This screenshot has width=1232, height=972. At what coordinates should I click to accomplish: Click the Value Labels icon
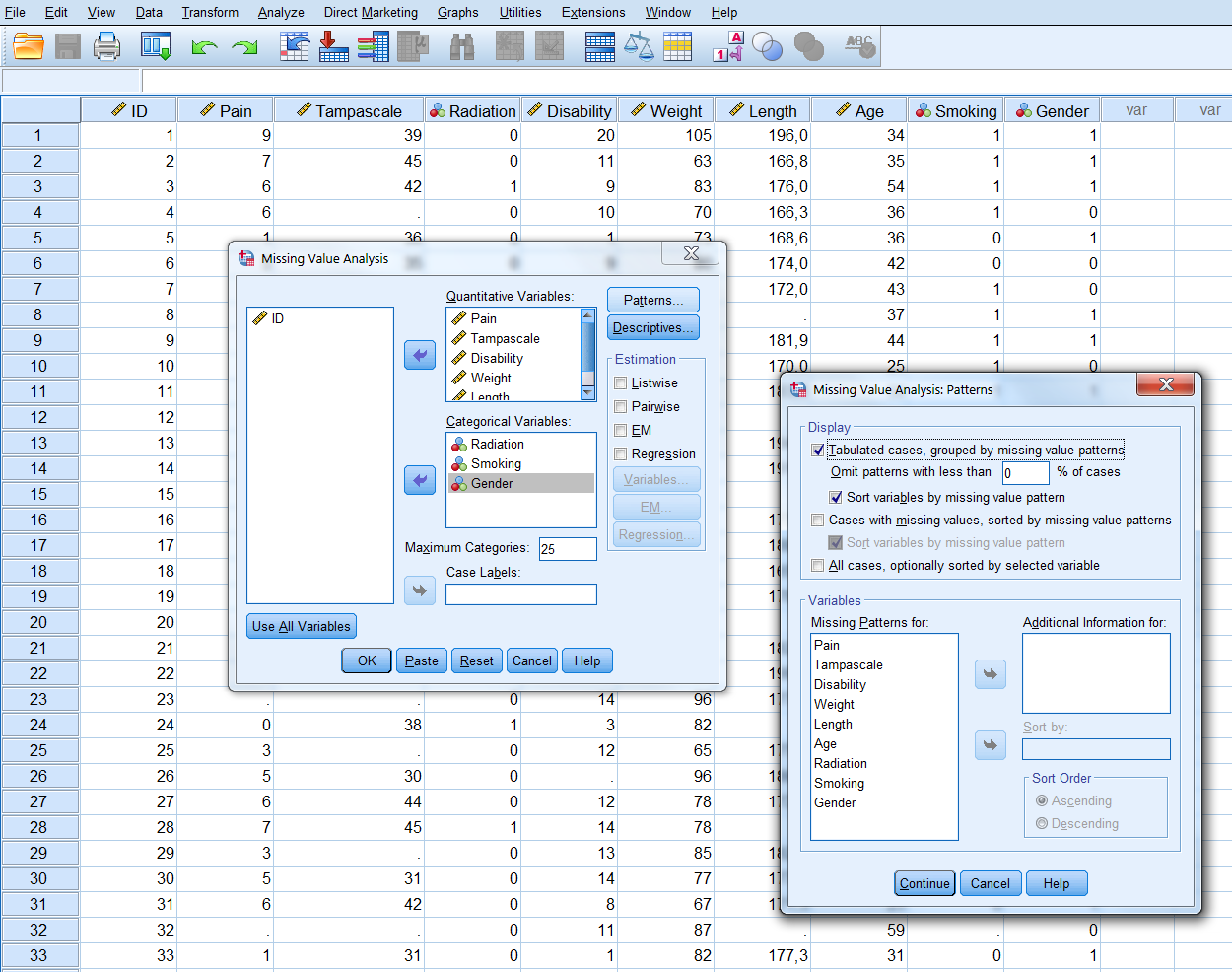728,46
